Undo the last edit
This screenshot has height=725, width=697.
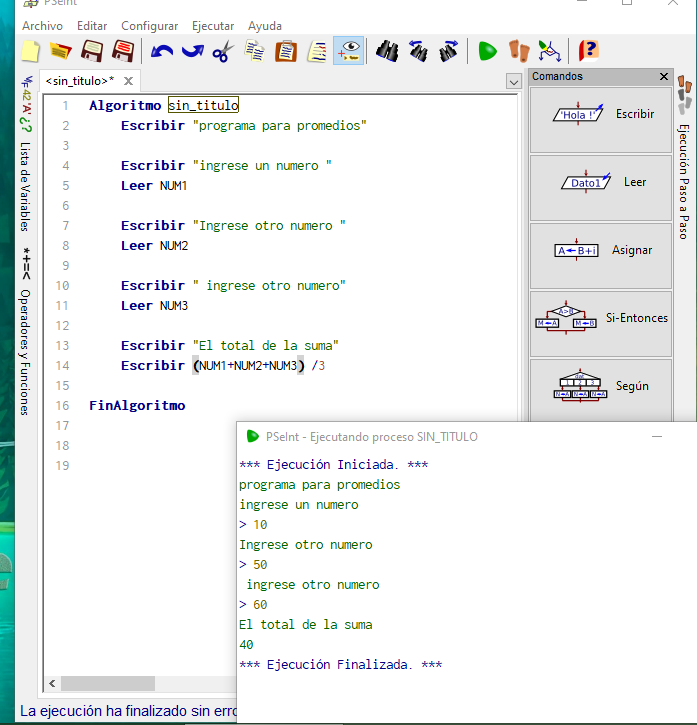[162, 51]
